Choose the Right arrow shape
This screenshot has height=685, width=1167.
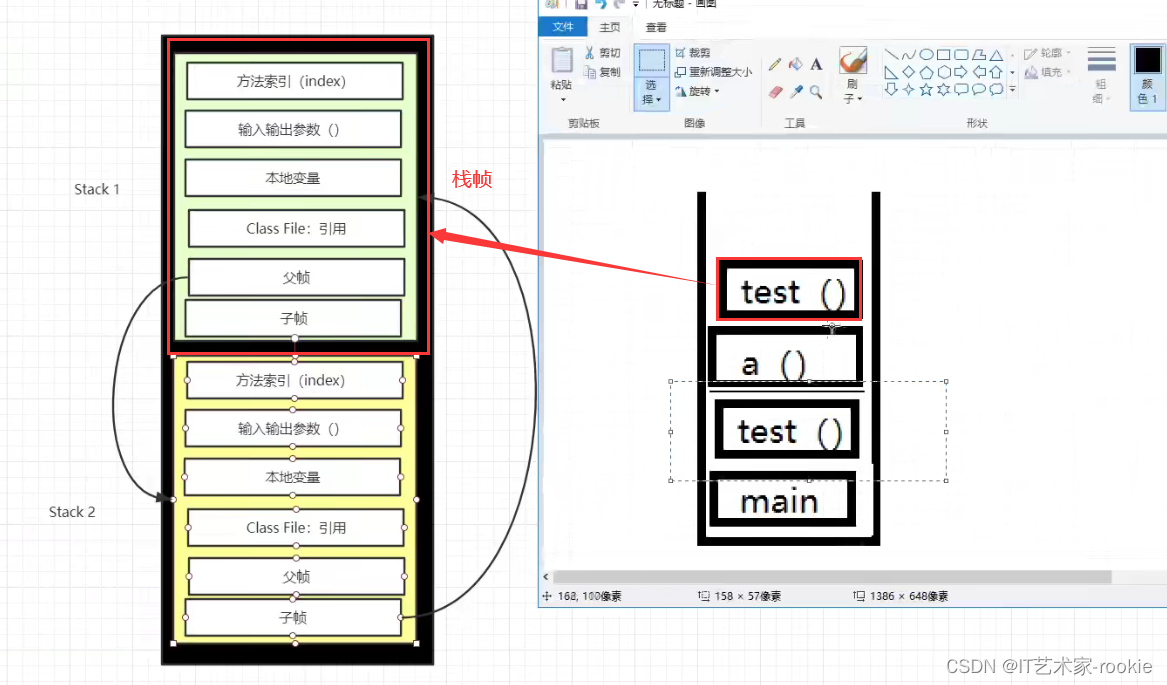962,72
